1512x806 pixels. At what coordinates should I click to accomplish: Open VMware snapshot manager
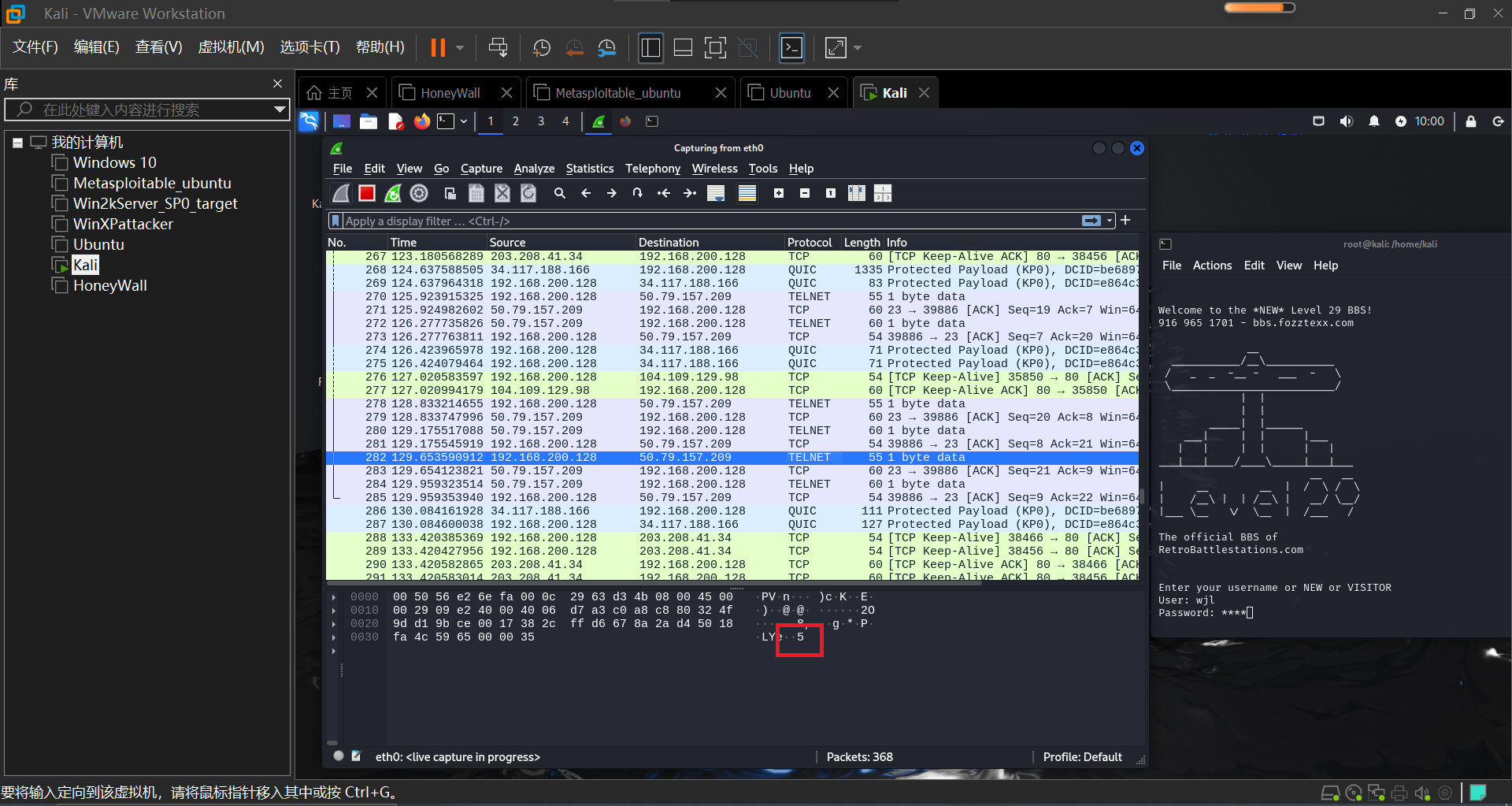click(x=606, y=48)
